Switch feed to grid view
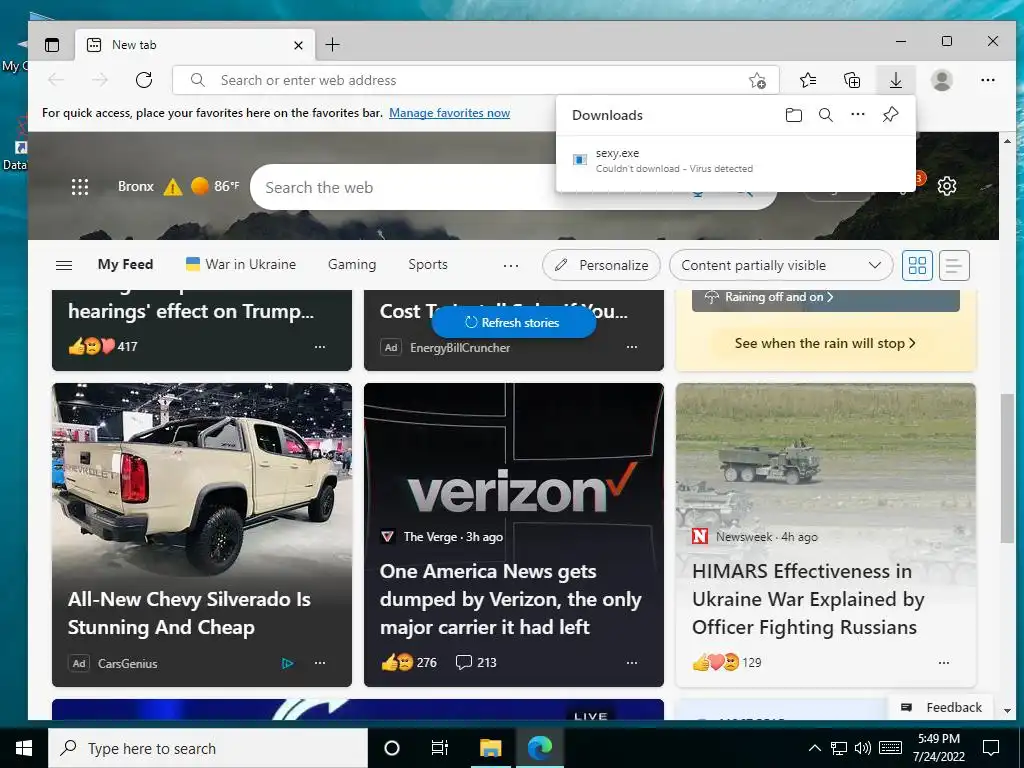 pos(917,265)
